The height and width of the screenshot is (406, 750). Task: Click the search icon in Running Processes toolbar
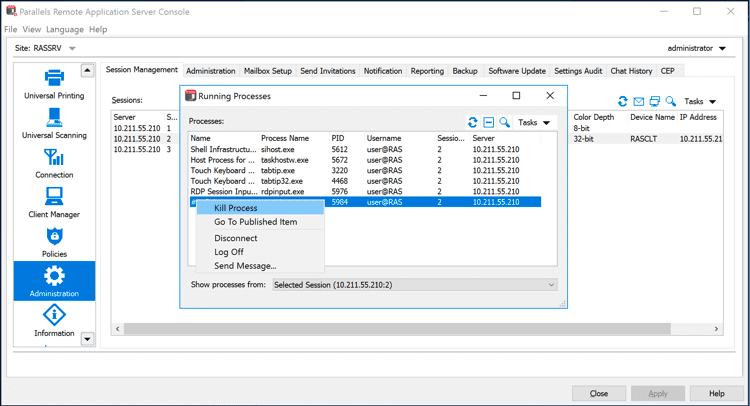(504, 122)
